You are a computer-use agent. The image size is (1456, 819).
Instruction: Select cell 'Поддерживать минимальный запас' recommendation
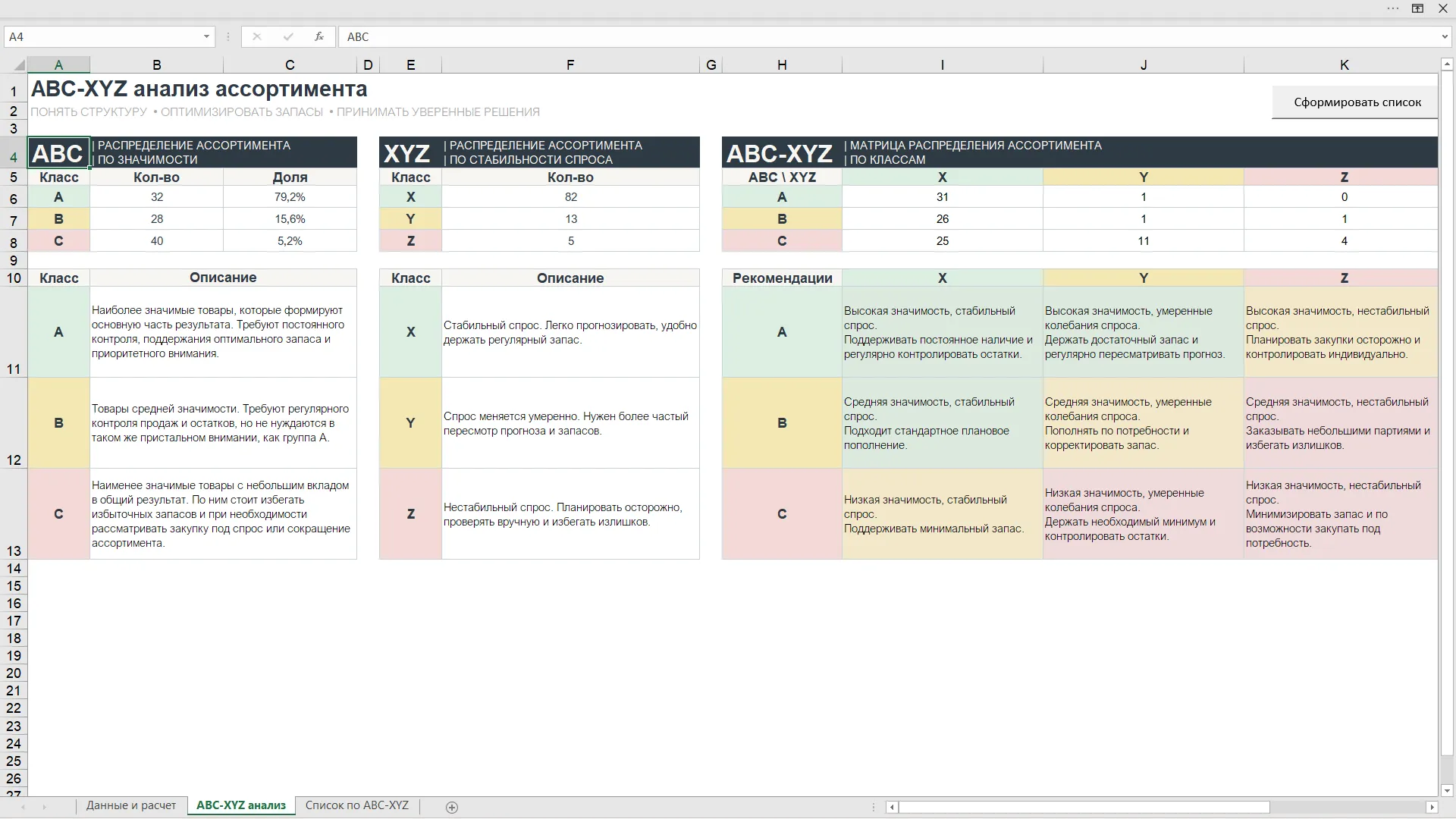pyautogui.click(x=943, y=514)
